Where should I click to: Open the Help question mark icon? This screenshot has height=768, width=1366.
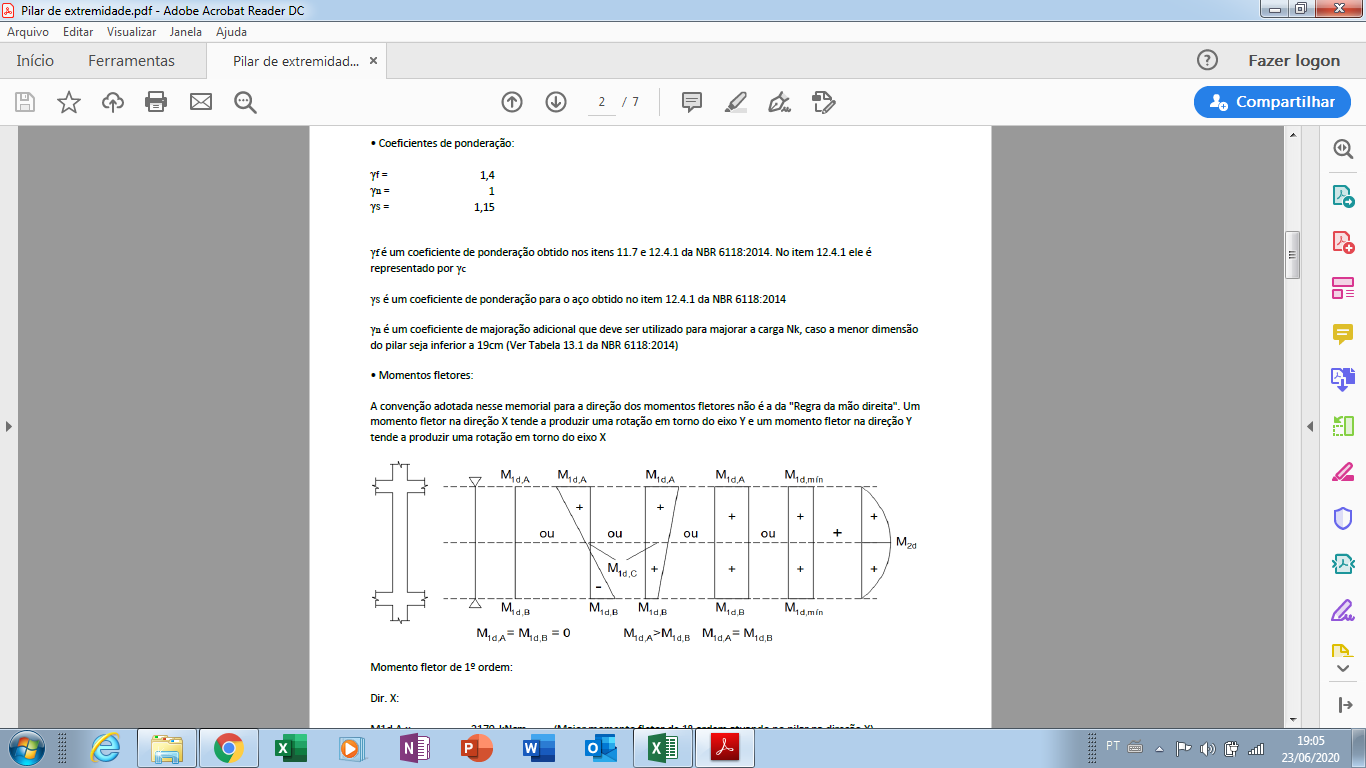coord(1207,60)
